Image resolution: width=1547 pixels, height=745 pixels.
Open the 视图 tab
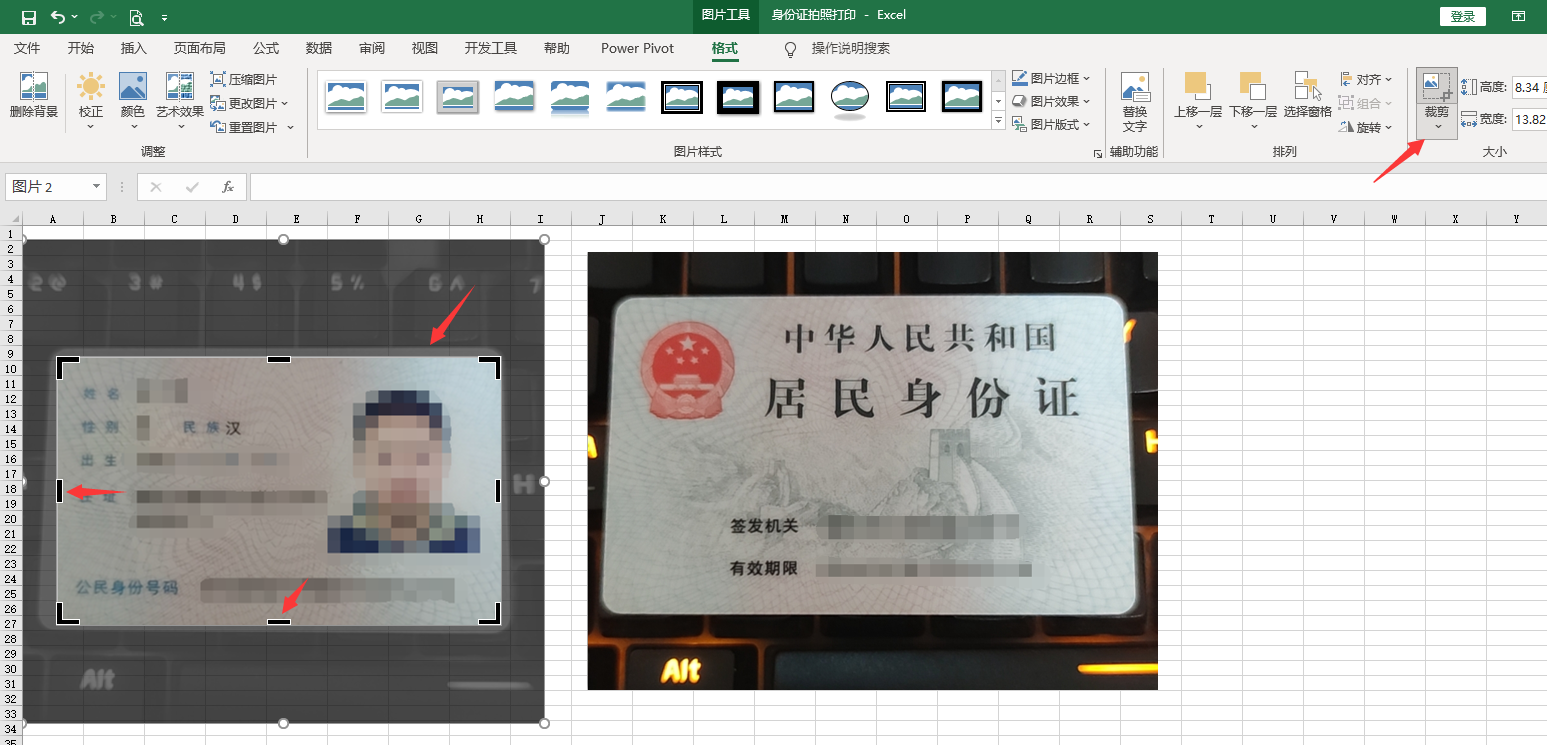click(425, 48)
